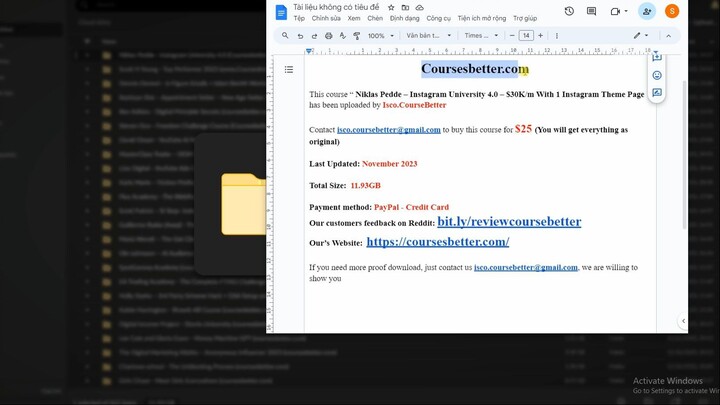This screenshot has width=720, height=405.
Task: Click the add emoji reaction icon
Action: [x=657, y=75]
